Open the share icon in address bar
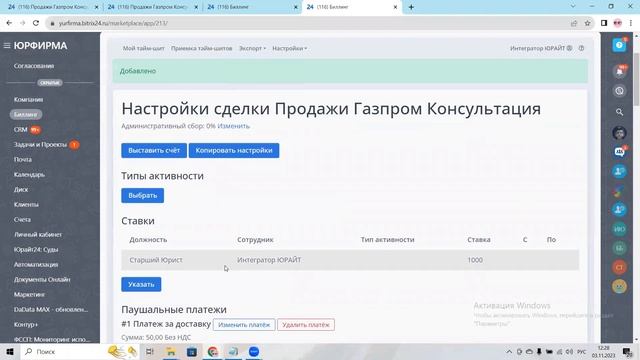This screenshot has height=360, width=640. (x=574, y=23)
